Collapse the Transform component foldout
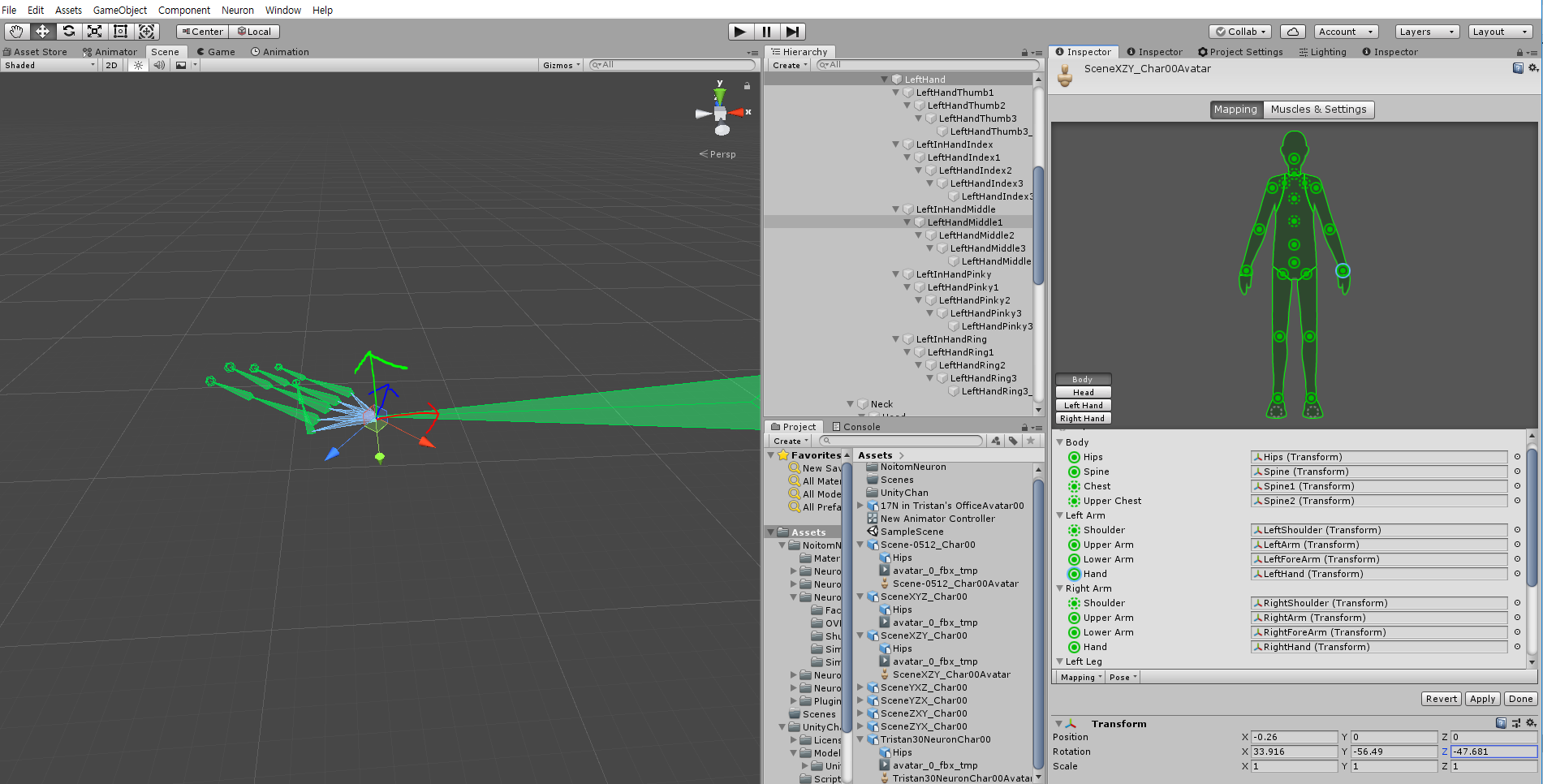 1058,724
